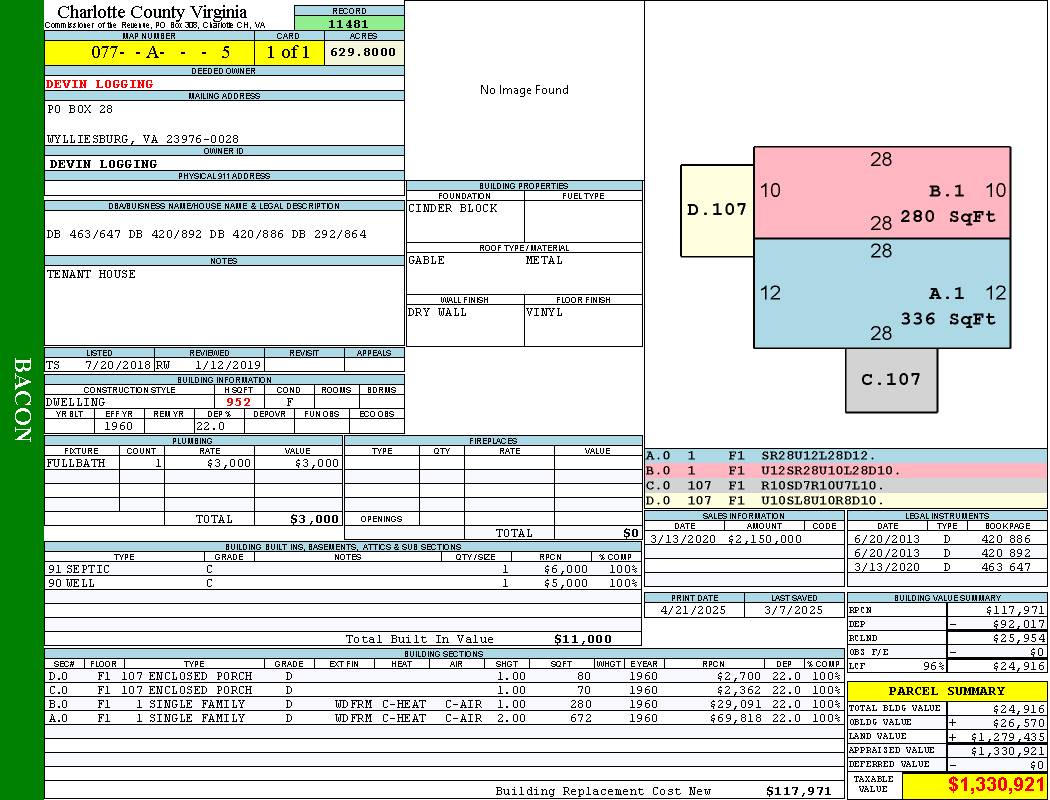Image resolution: width=1050 pixels, height=800 pixels.
Task: Select sketch code row C.0 R10SD7R10U7L10
Action: click(846, 485)
